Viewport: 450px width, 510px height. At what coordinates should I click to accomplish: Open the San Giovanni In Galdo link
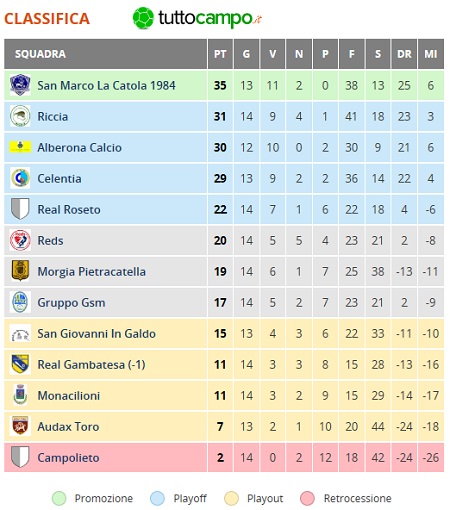coord(96,334)
